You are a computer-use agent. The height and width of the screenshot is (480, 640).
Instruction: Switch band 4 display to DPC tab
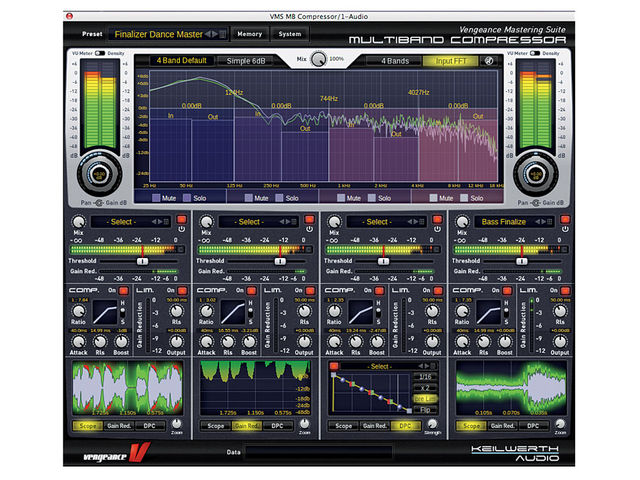coord(533,426)
